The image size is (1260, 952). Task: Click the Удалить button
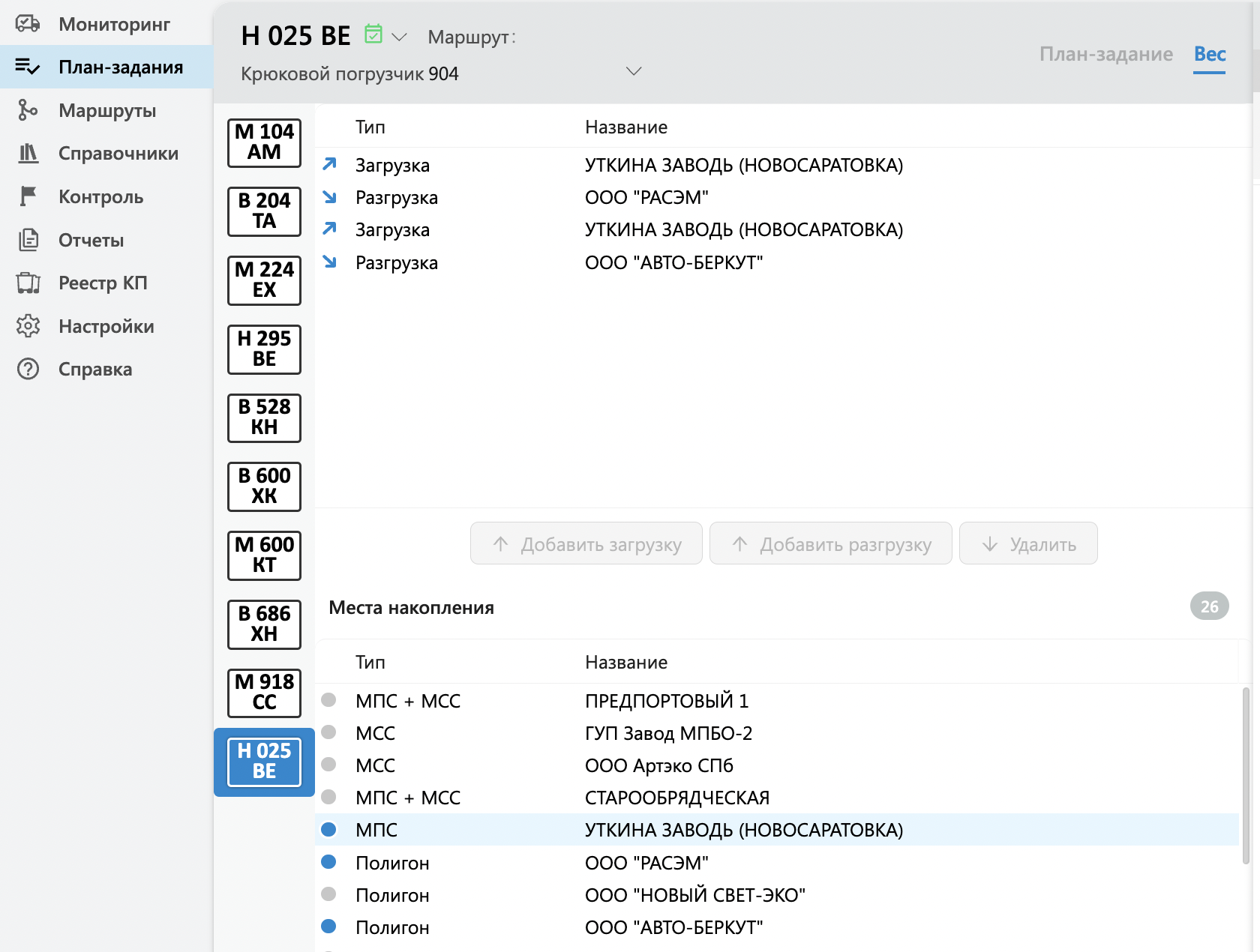[x=1027, y=543]
